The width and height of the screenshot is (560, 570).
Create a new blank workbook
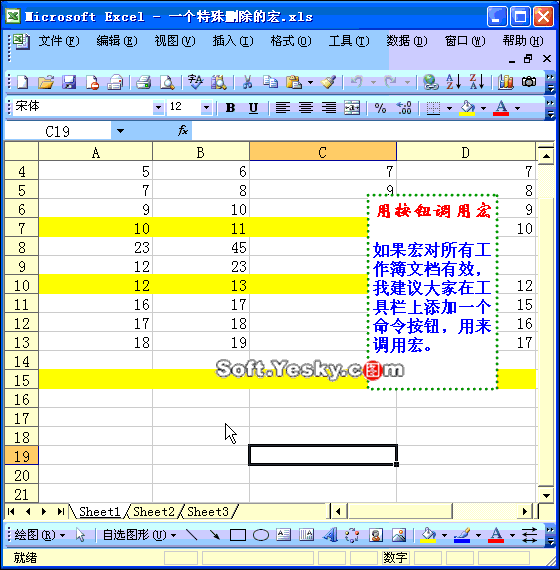[x=23, y=82]
